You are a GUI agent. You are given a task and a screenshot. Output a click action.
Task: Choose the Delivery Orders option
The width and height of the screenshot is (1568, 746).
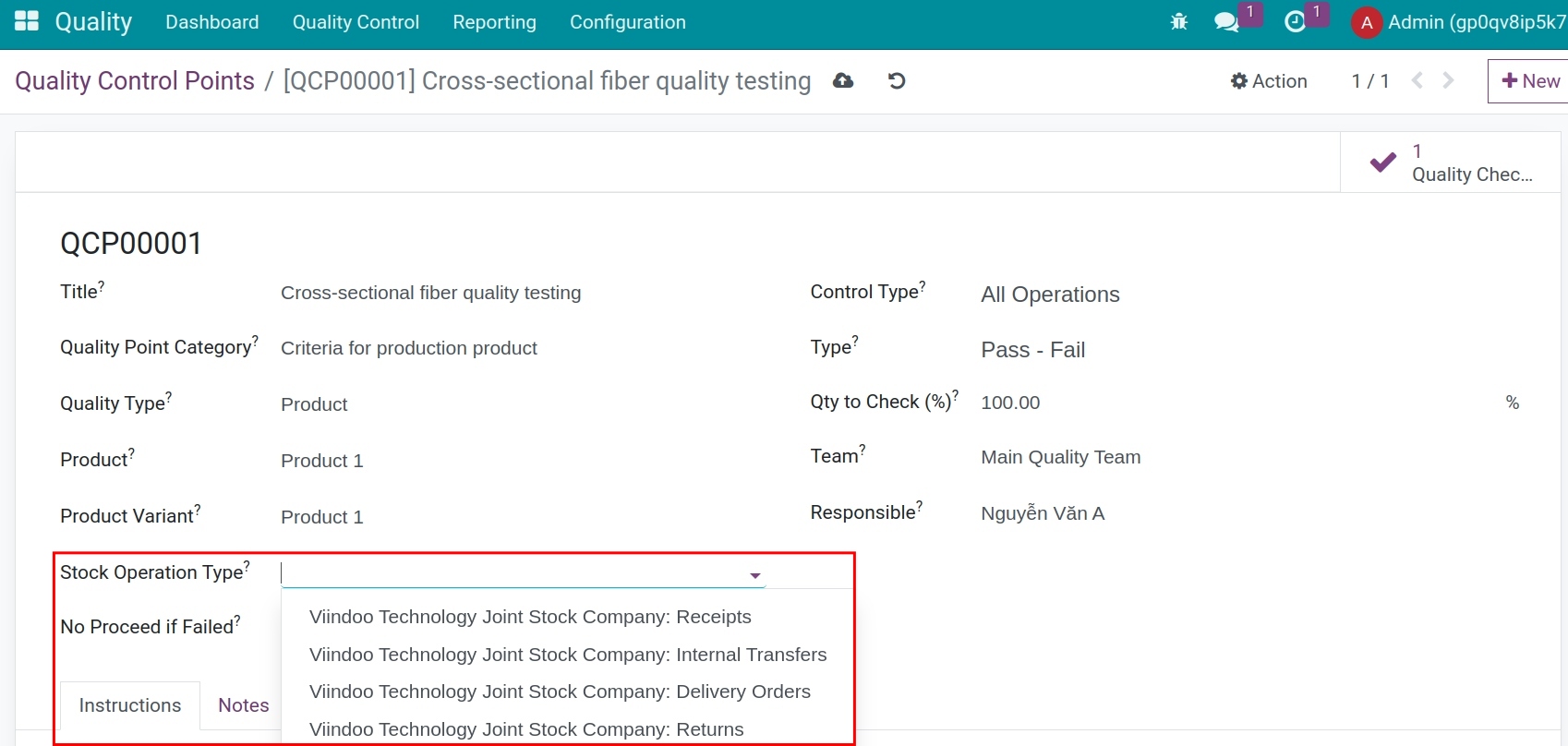(x=560, y=692)
